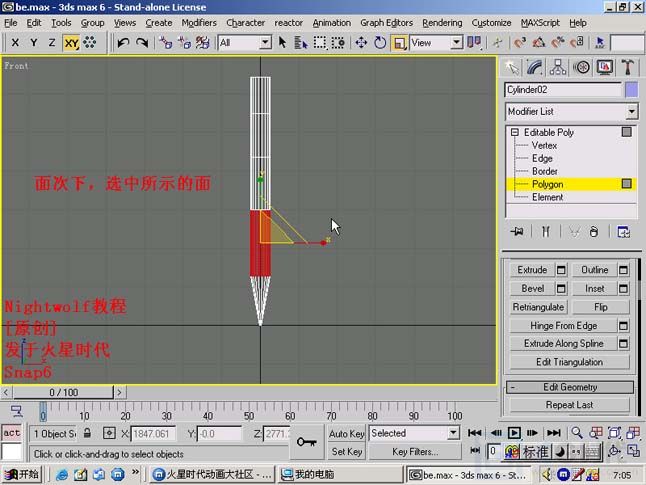Image resolution: width=646 pixels, height=485 pixels.
Task: Open Select by Name list tool
Action: click(x=301, y=42)
